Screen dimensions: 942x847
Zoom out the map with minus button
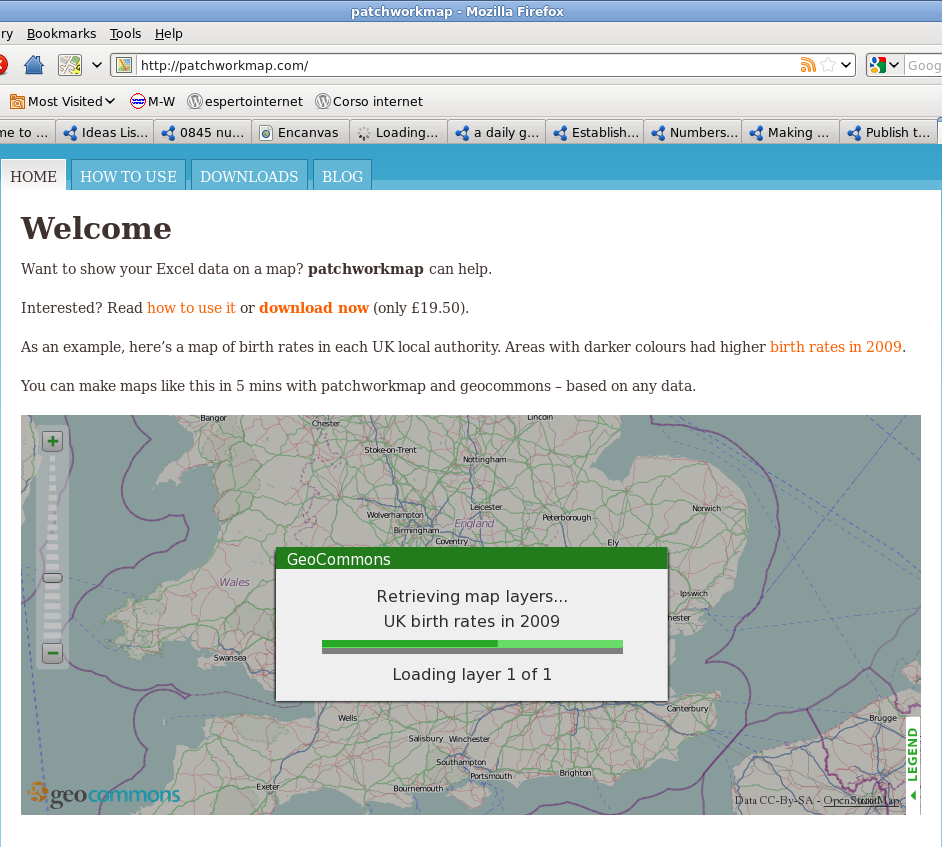tap(53, 653)
